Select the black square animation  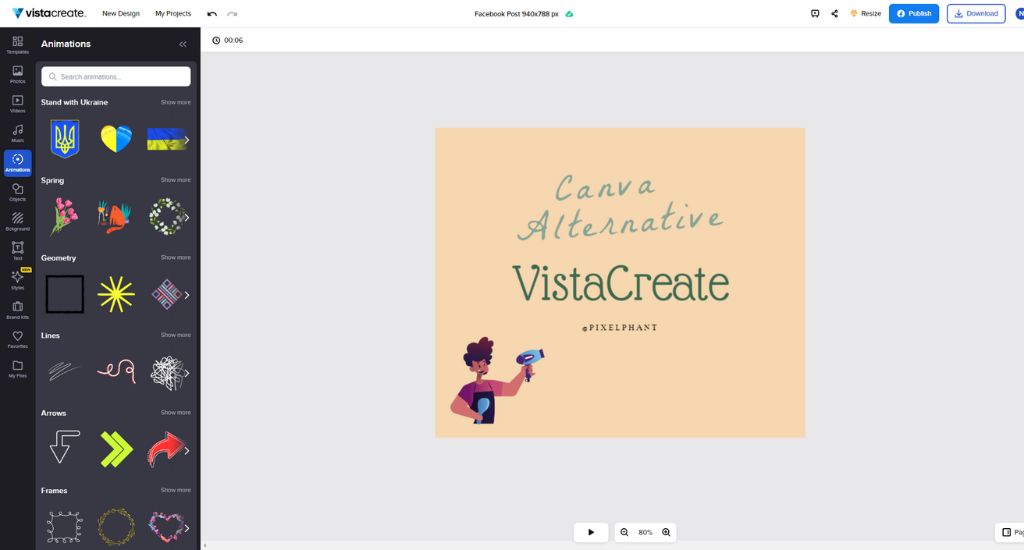[65, 294]
